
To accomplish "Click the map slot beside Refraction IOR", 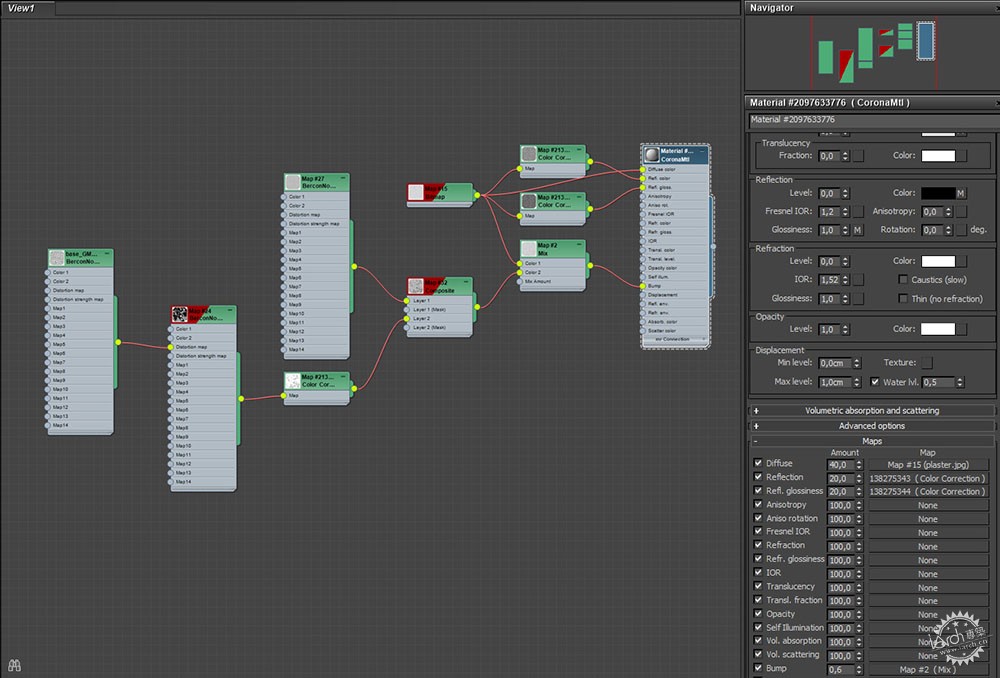I will [x=858, y=279].
